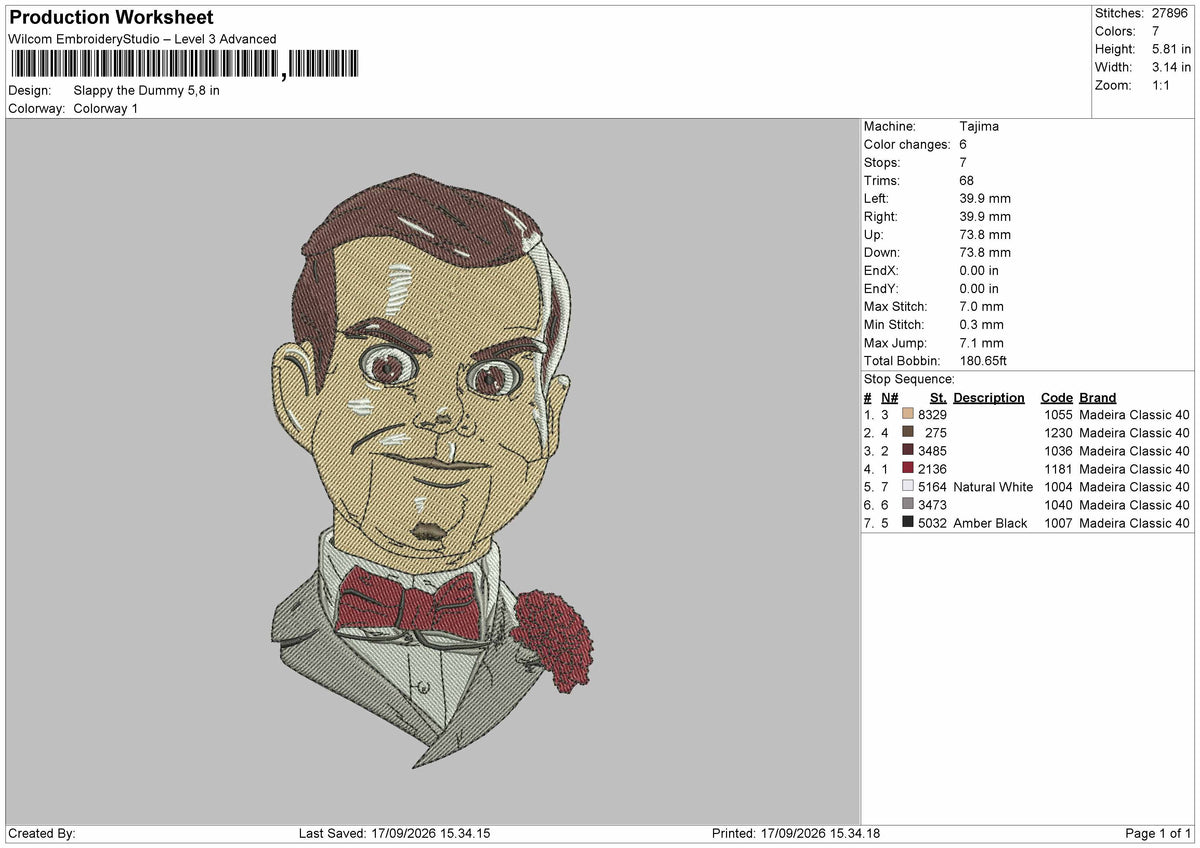This screenshot has height=848, width=1200.
Task: Click the Total Bobbin value 180.65ft
Action: coord(985,361)
